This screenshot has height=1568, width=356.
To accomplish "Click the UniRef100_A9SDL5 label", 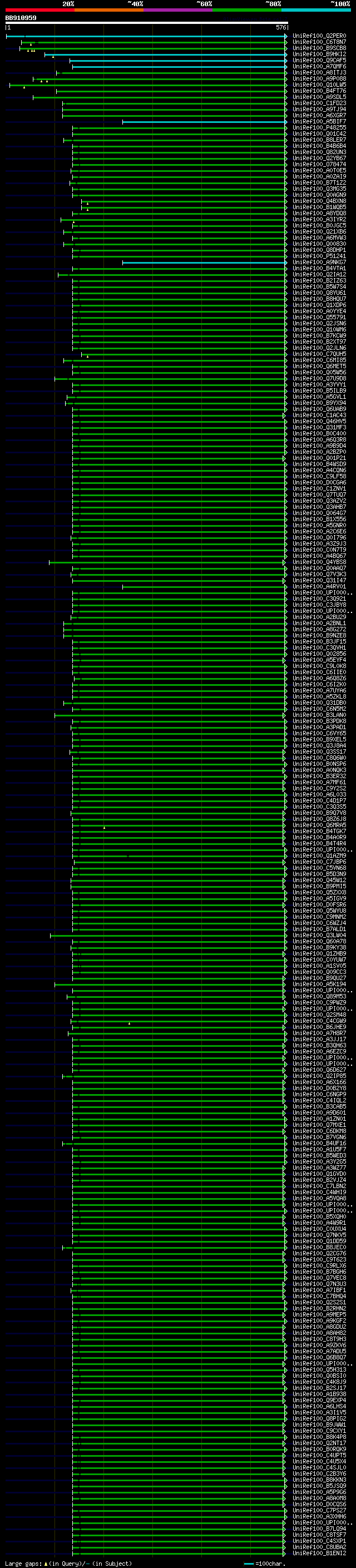I will tap(319, 97).
